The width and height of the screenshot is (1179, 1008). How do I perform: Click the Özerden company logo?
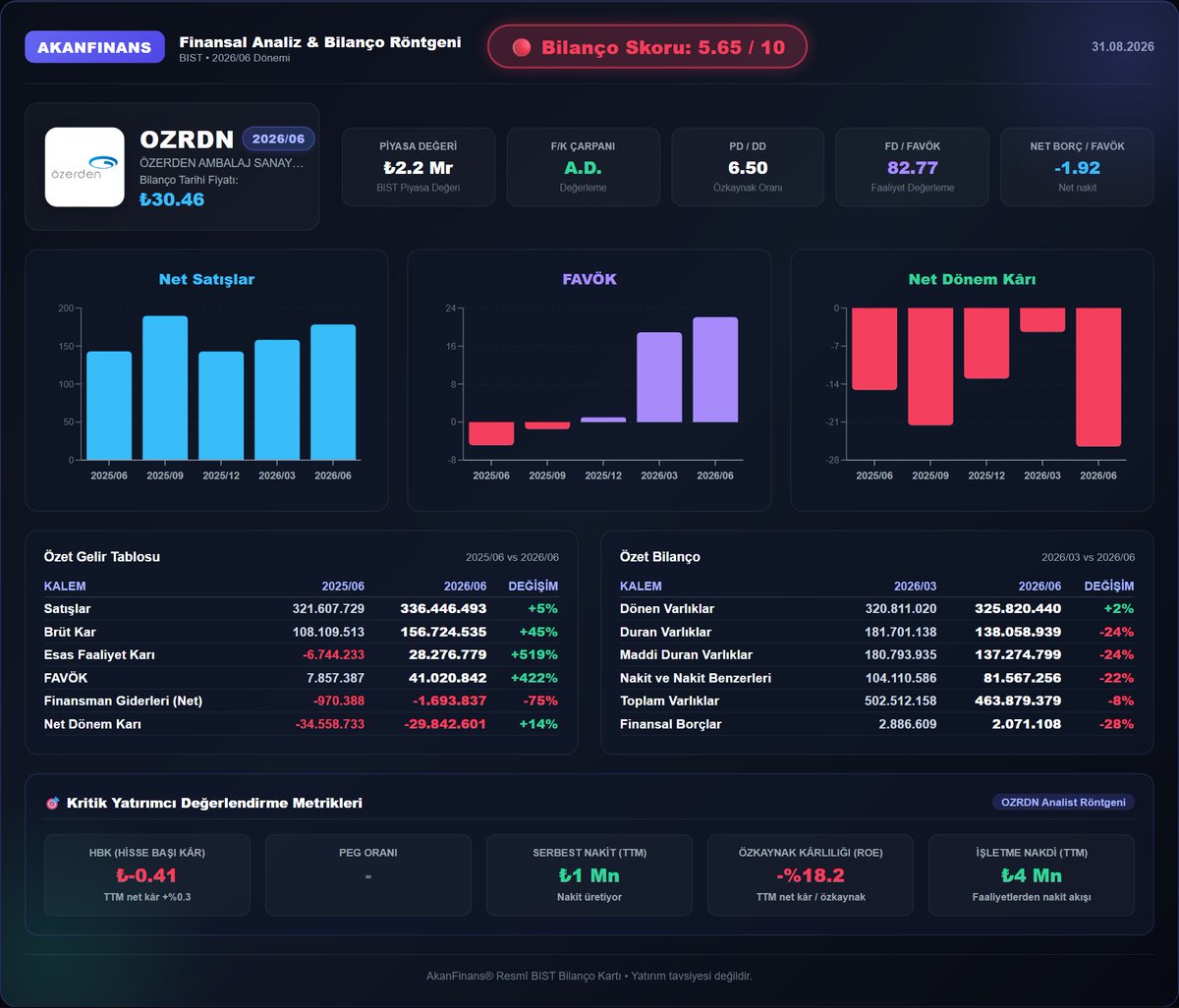tap(84, 167)
